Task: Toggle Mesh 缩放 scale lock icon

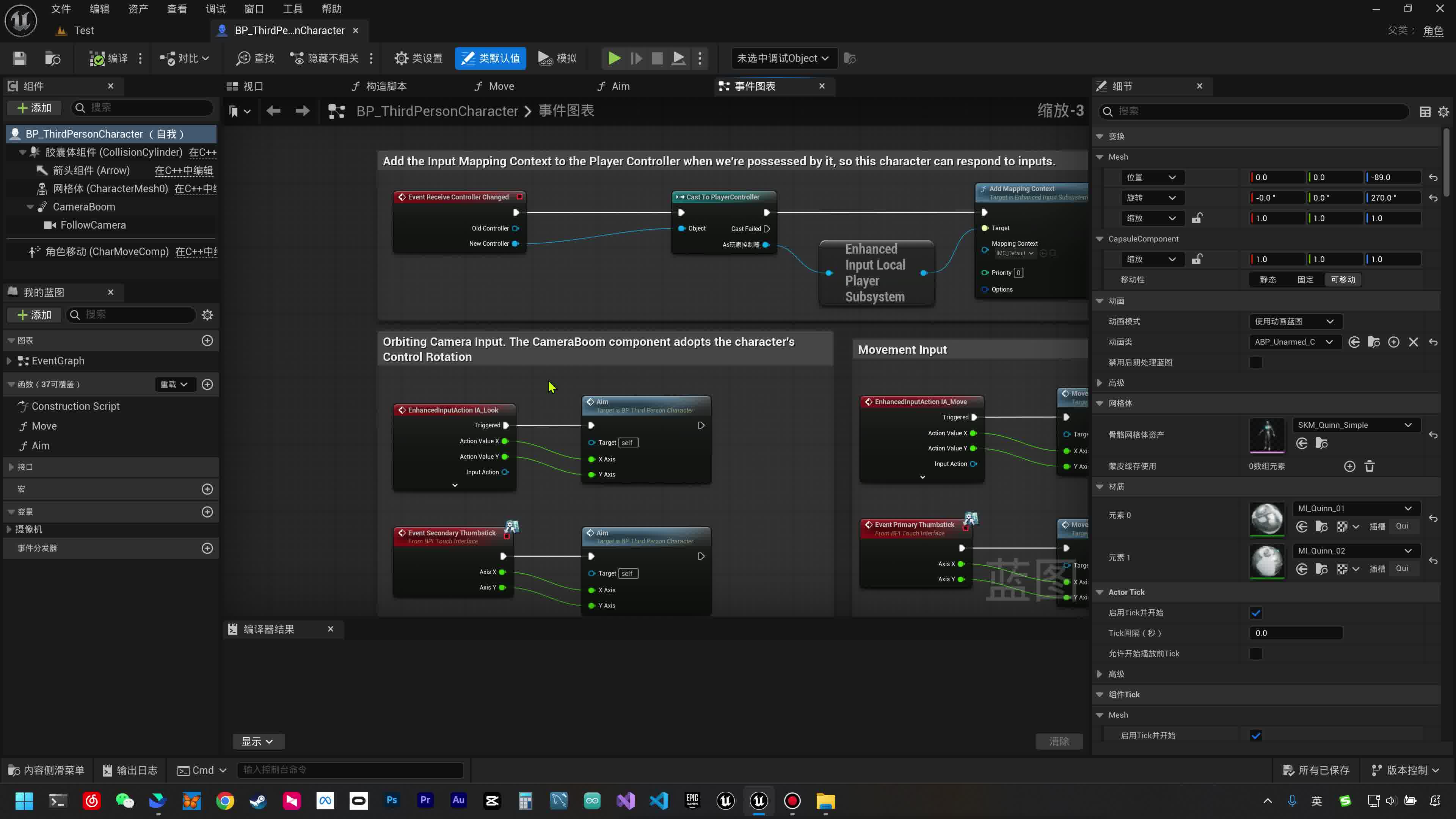Action: coord(1197,218)
